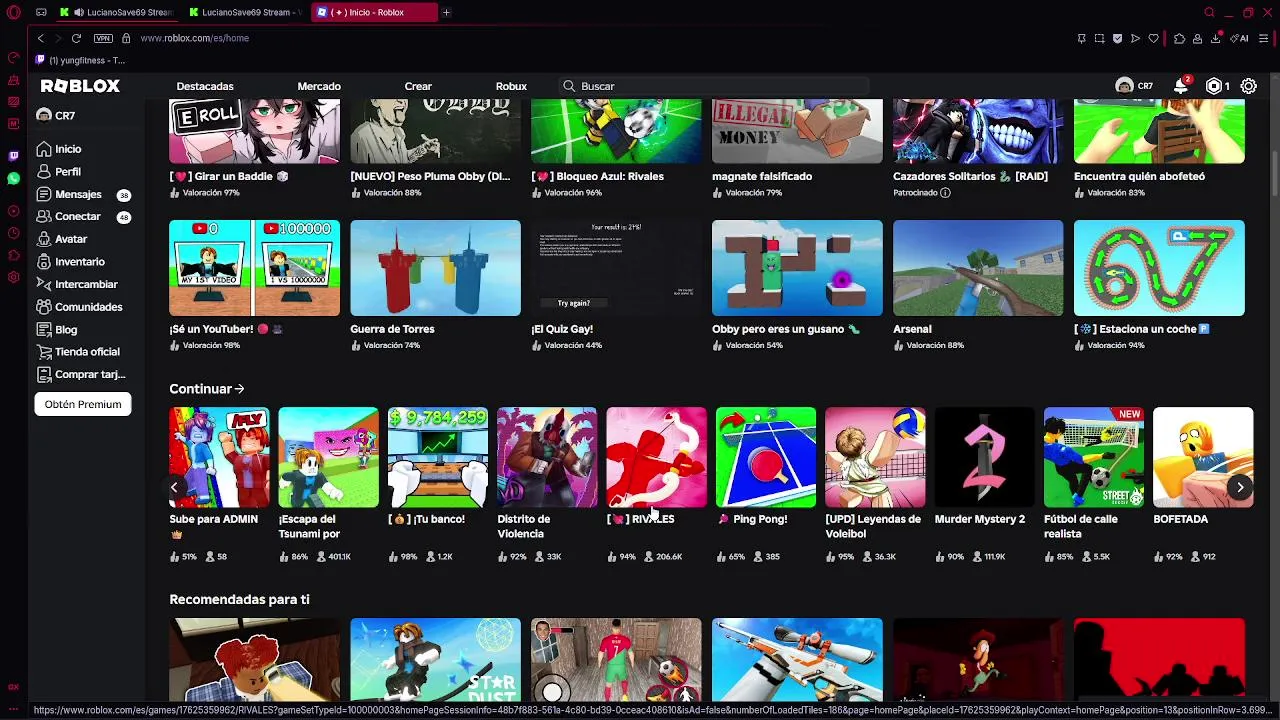This screenshot has height=720, width=1280.
Task: Open the Distrito de Violencia game
Action: [547, 457]
